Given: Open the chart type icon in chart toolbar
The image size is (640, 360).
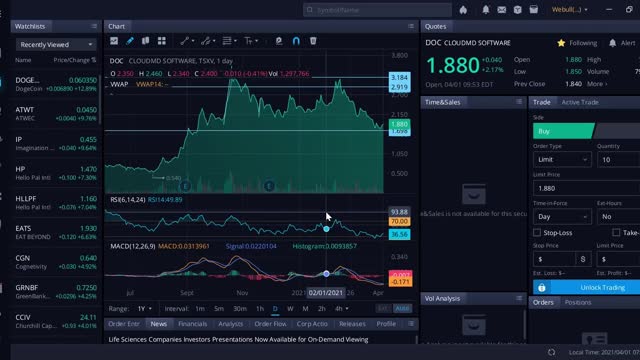Looking at the screenshot, I should 114,41.
